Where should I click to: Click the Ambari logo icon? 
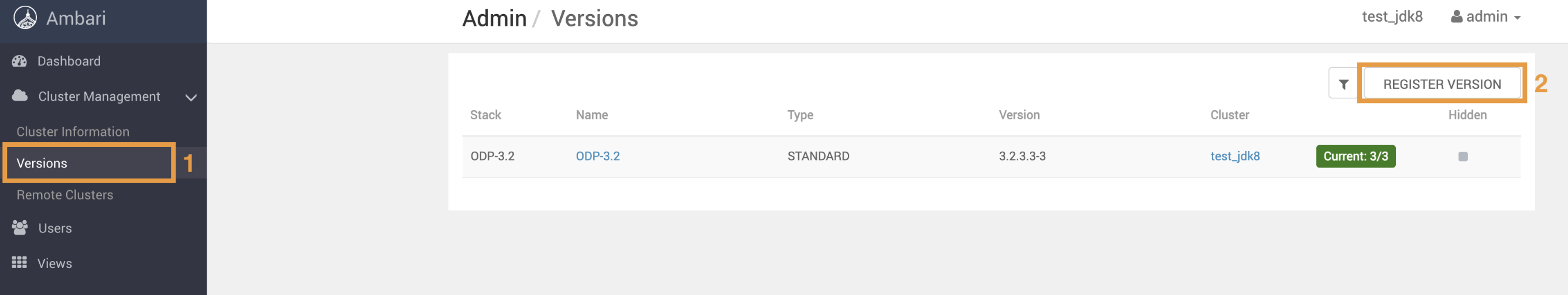25,18
